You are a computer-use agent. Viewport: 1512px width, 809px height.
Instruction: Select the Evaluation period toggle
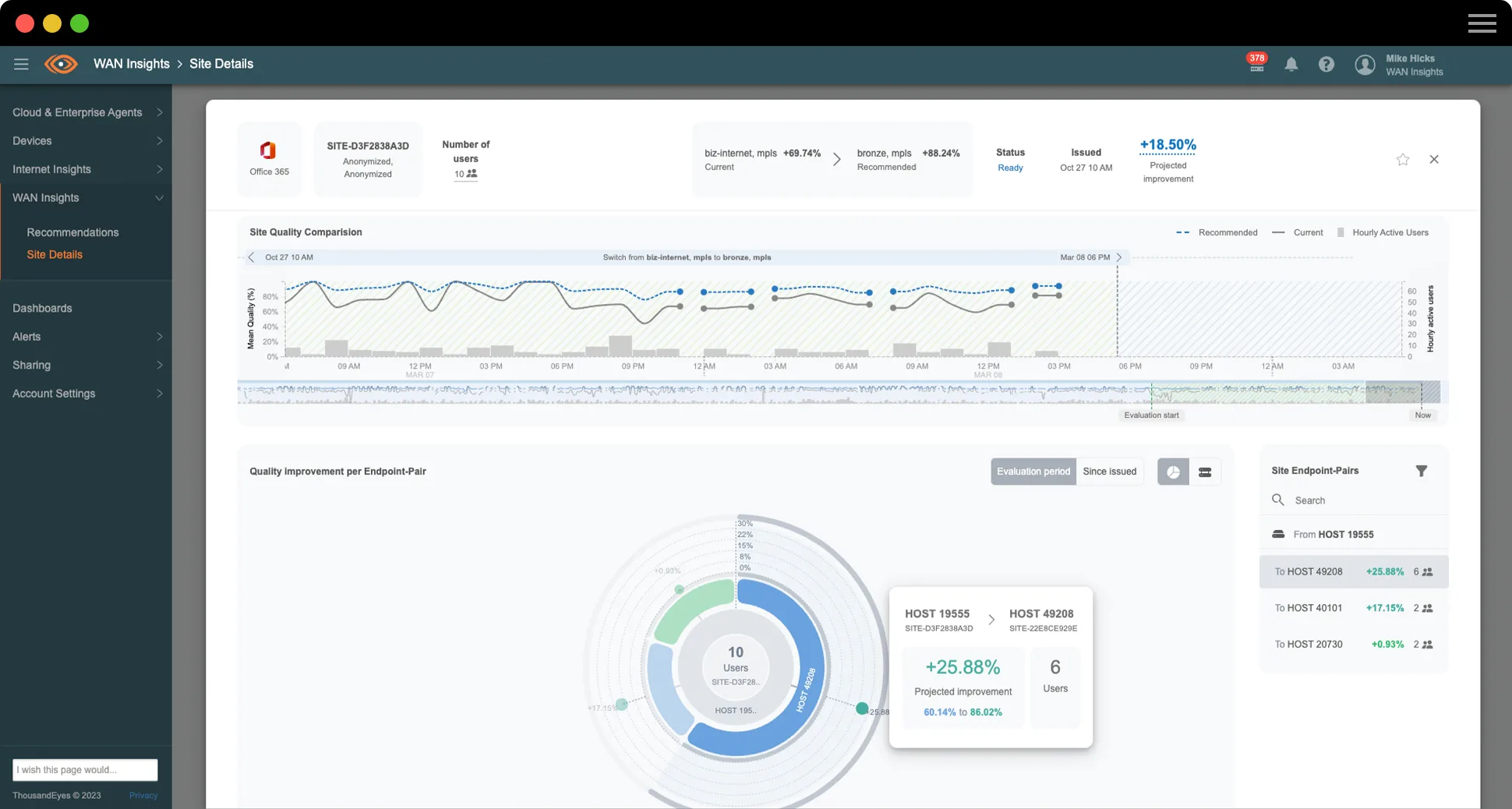click(x=1033, y=472)
